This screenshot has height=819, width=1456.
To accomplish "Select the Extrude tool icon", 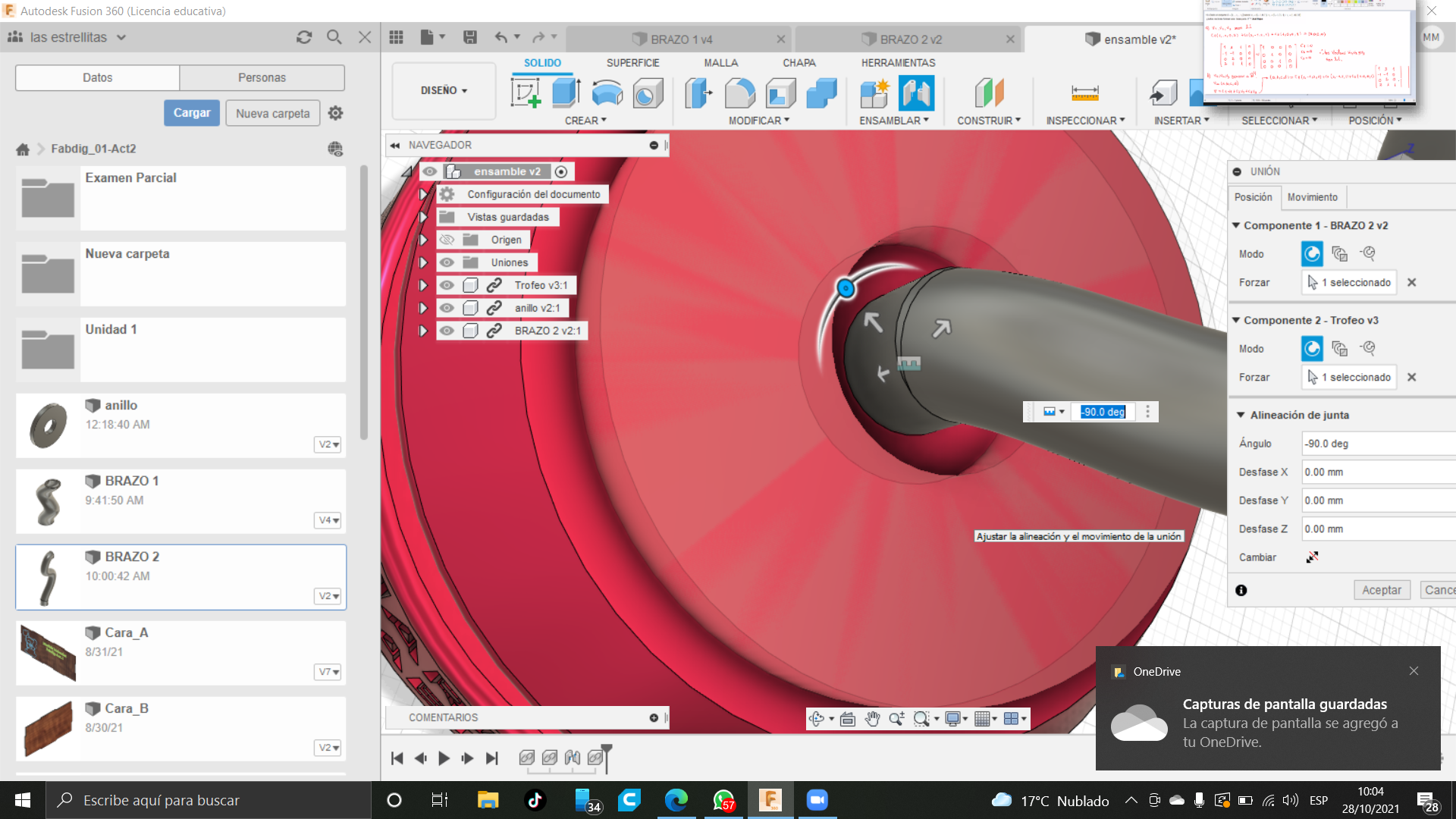I will tap(566, 93).
